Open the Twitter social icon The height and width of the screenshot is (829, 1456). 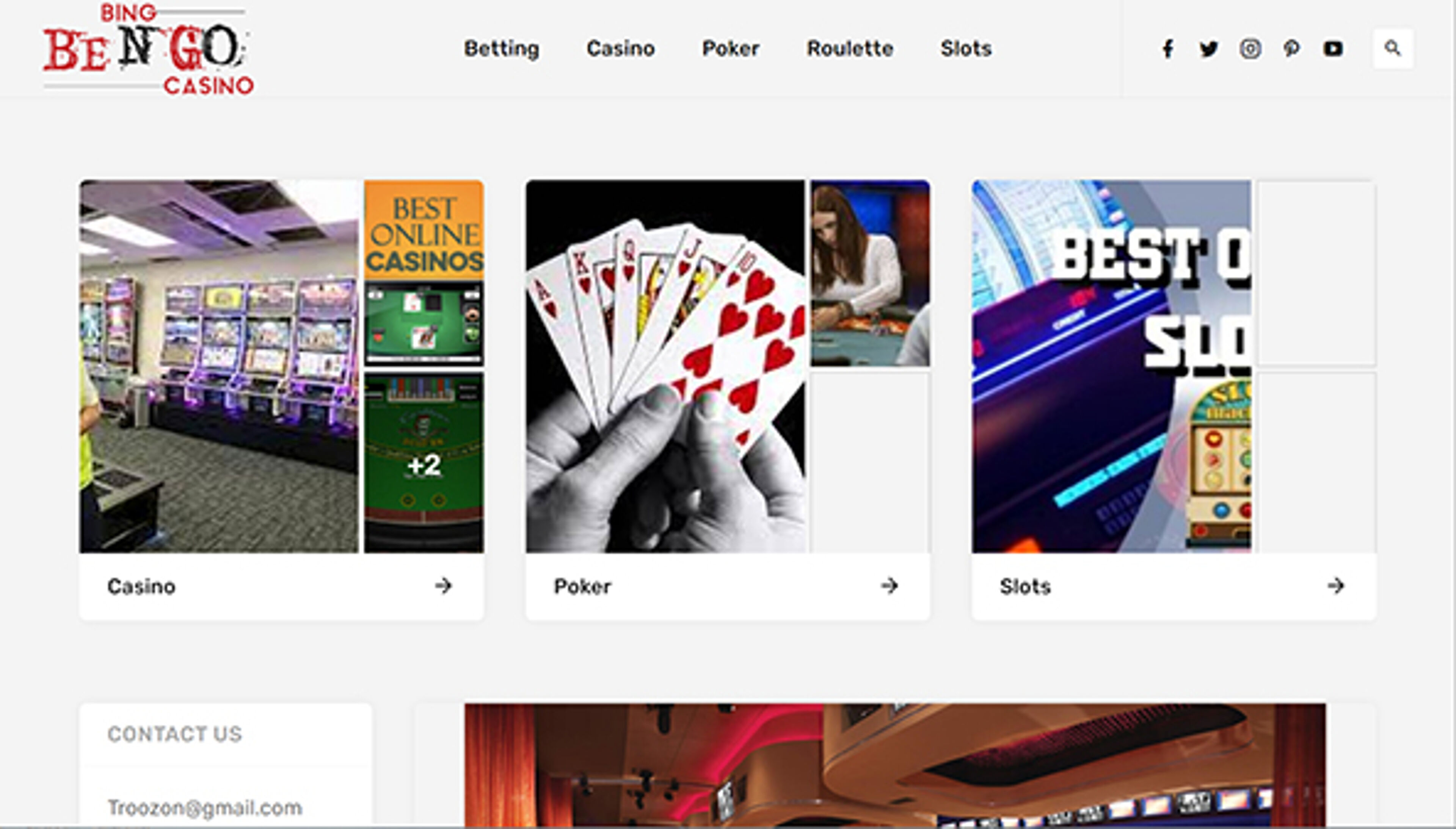(x=1208, y=49)
